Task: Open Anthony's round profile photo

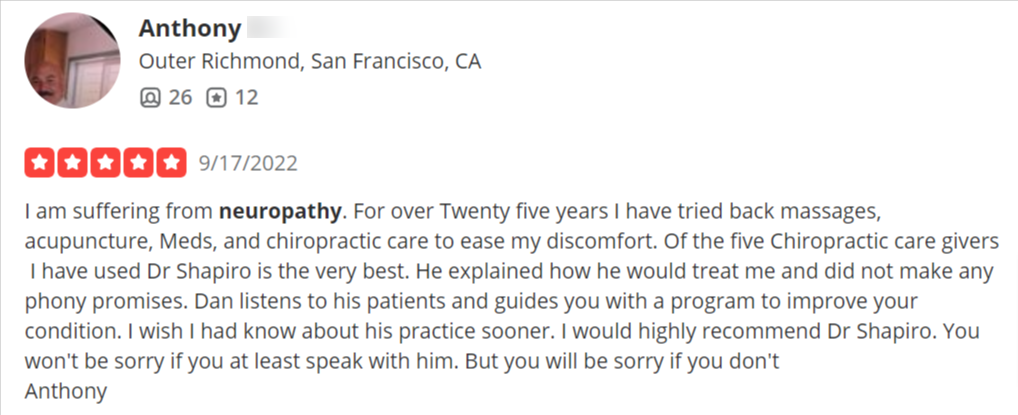Action: (x=72, y=60)
